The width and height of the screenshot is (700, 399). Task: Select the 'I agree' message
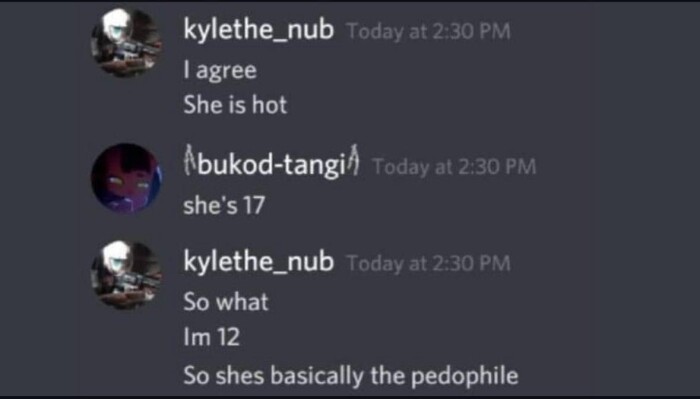[x=220, y=71]
